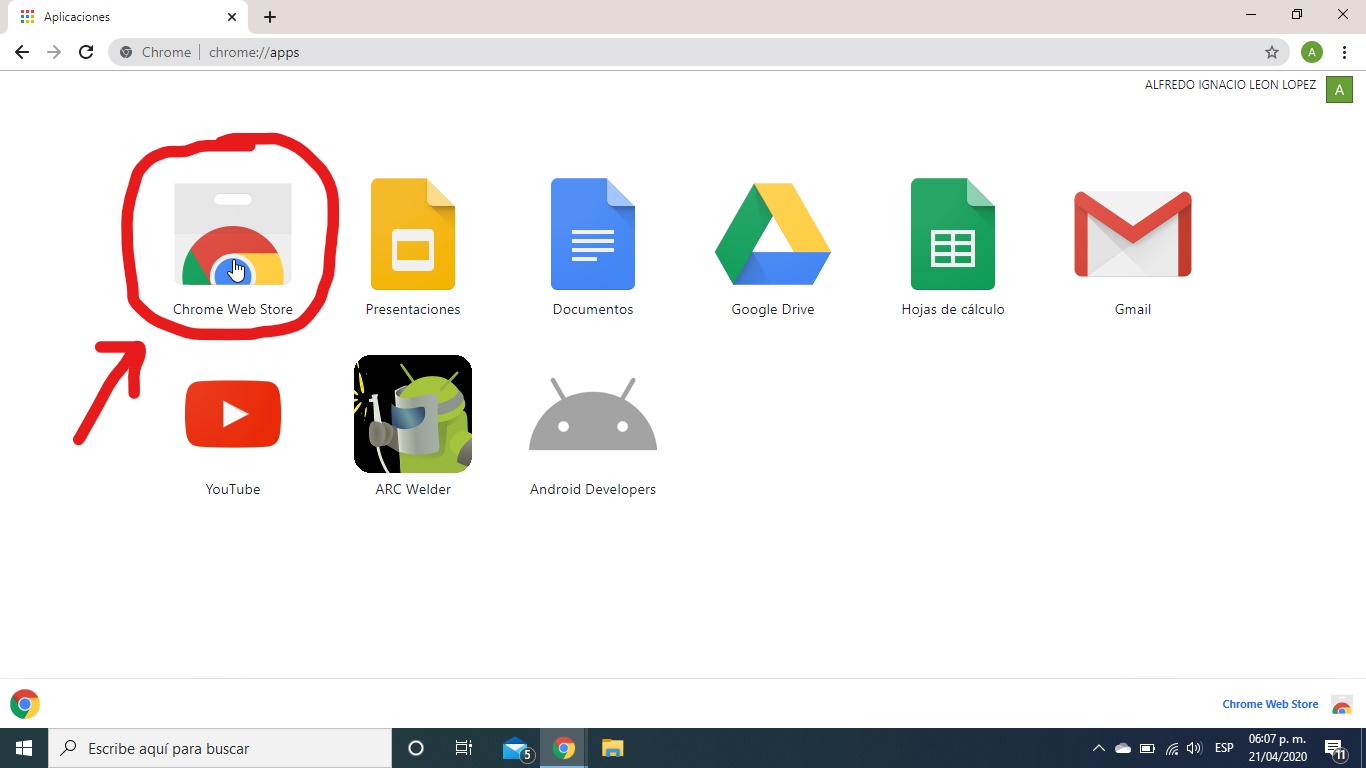Open the Chrome profile avatar
This screenshot has height=768, width=1366.
tap(1312, 52)
